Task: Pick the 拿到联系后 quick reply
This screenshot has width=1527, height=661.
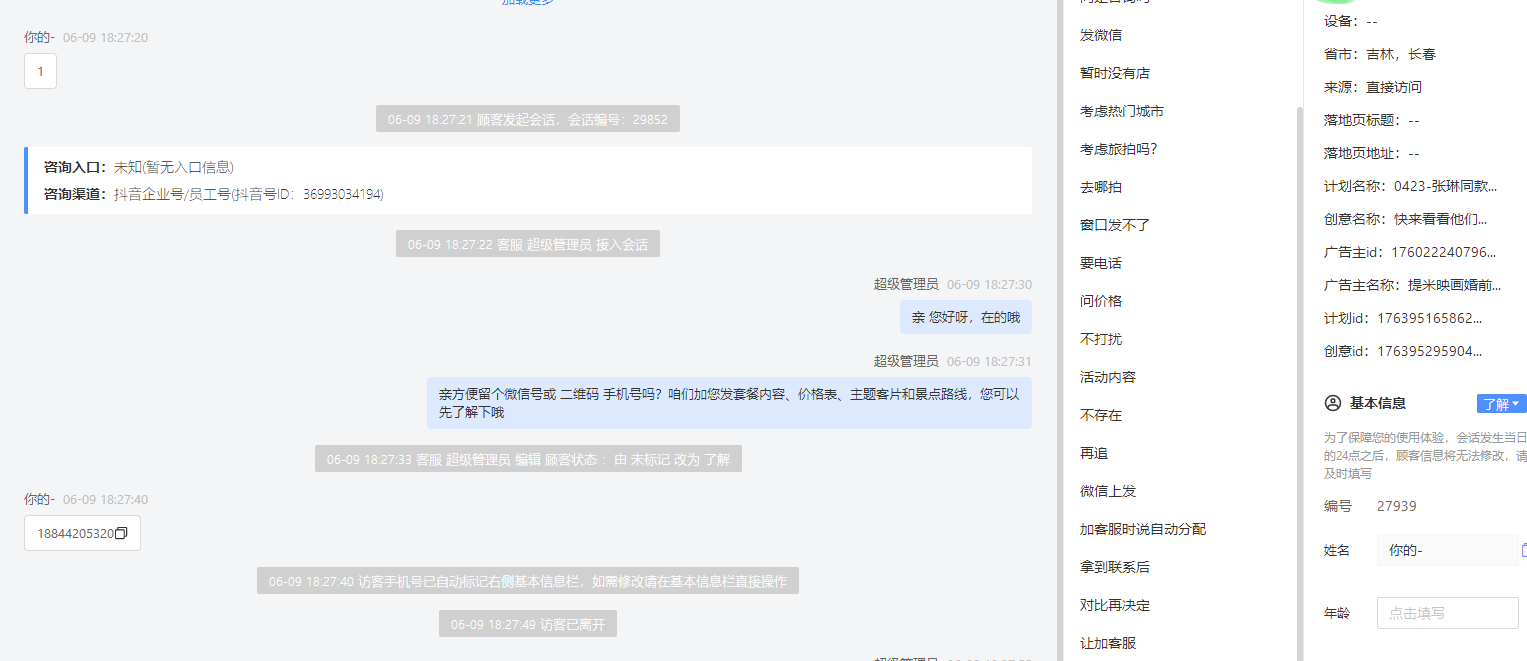Action: (x=1115, y=567)
